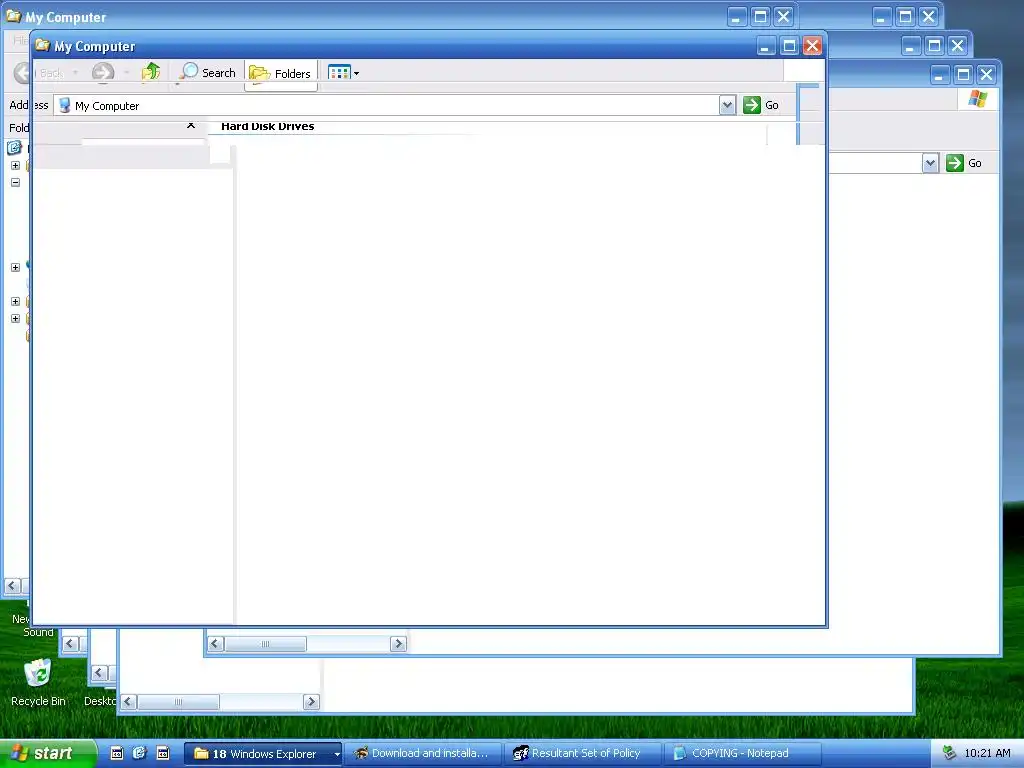Close the front My Computer window
The height and width of the screenshot is (768, 1024).
[812, 46]
